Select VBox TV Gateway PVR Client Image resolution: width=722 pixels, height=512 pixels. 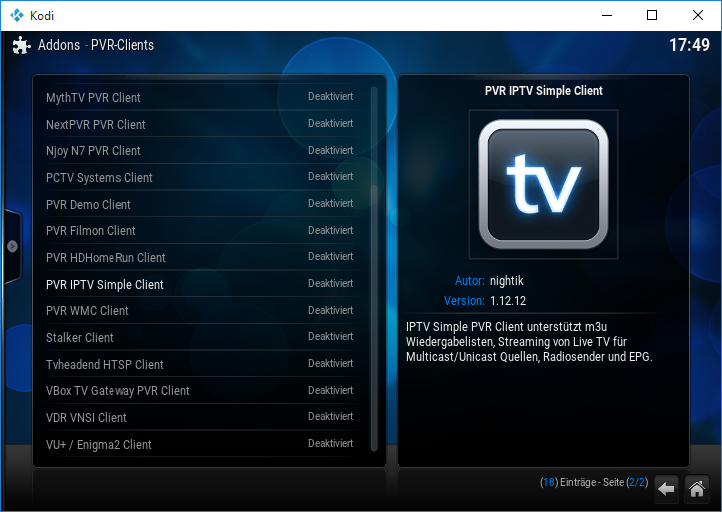coord(200,390)
